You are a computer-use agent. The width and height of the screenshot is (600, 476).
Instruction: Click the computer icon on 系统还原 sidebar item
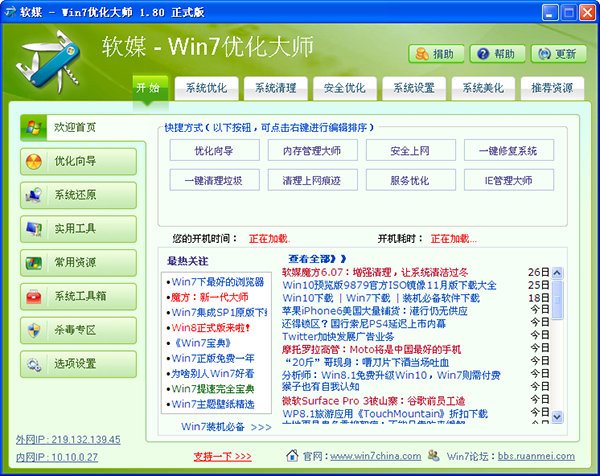tap(34, 195)
